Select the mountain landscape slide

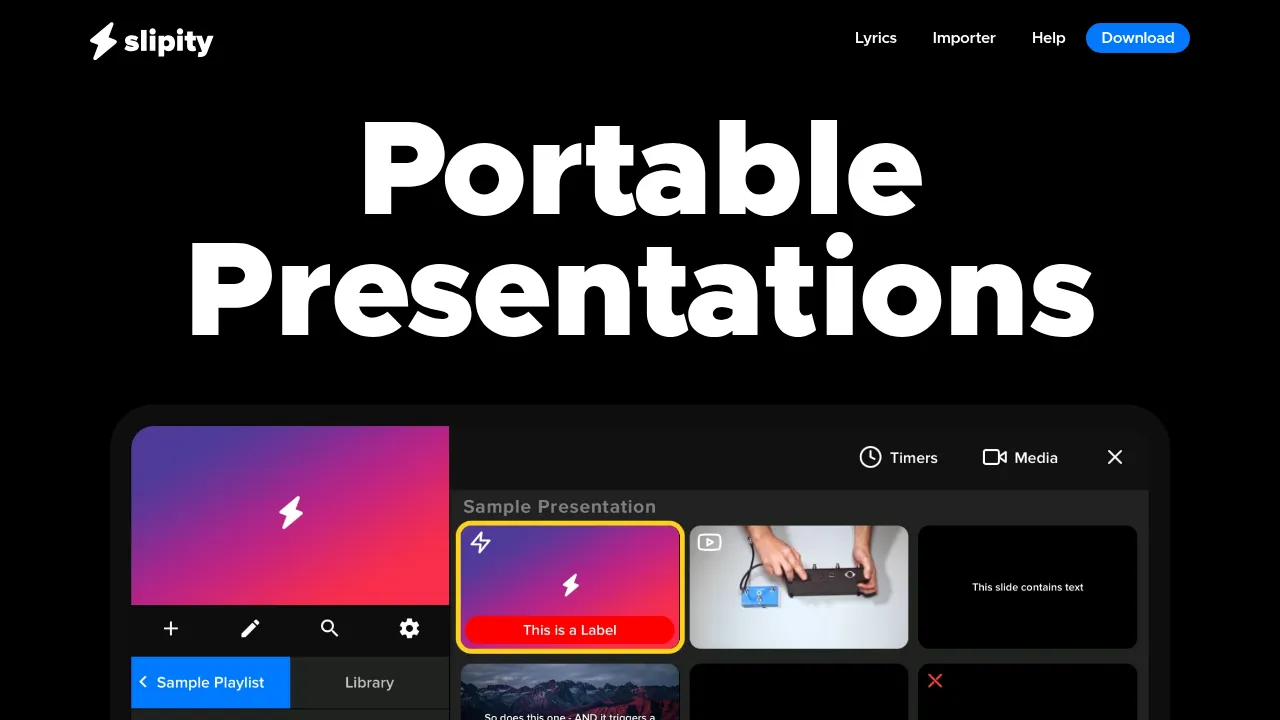(x=570, y=692)
